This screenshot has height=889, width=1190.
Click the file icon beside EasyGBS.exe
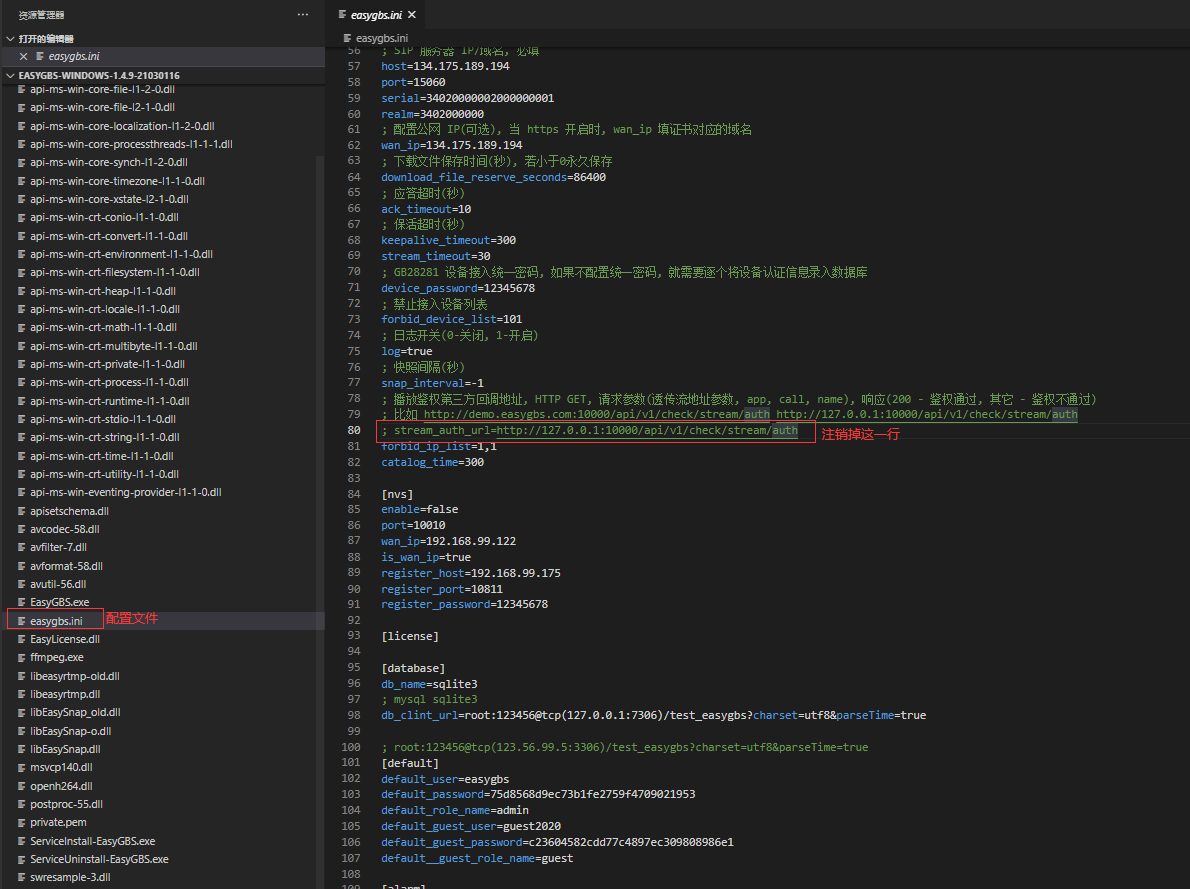tap(21, 603)
